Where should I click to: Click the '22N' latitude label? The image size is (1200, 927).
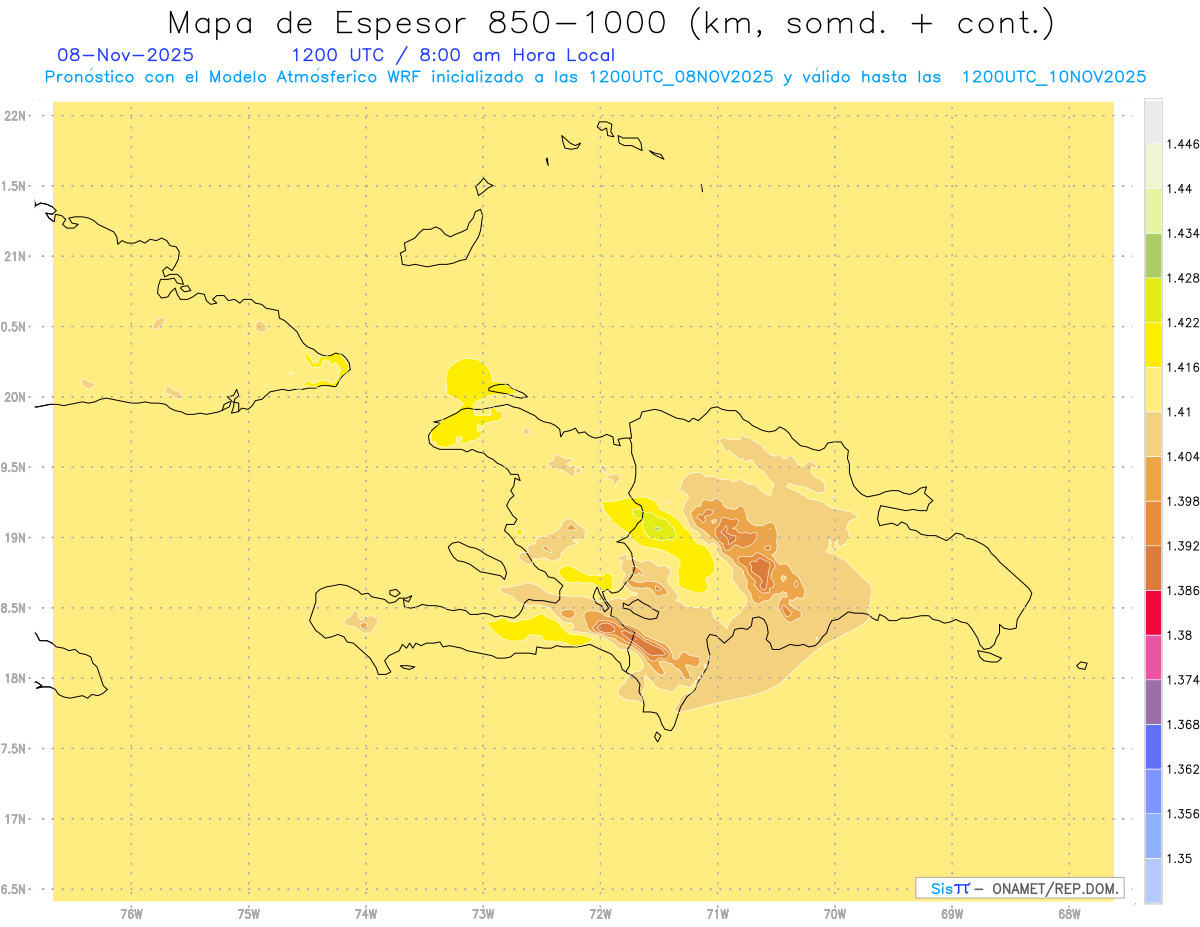tap(15, 116)
